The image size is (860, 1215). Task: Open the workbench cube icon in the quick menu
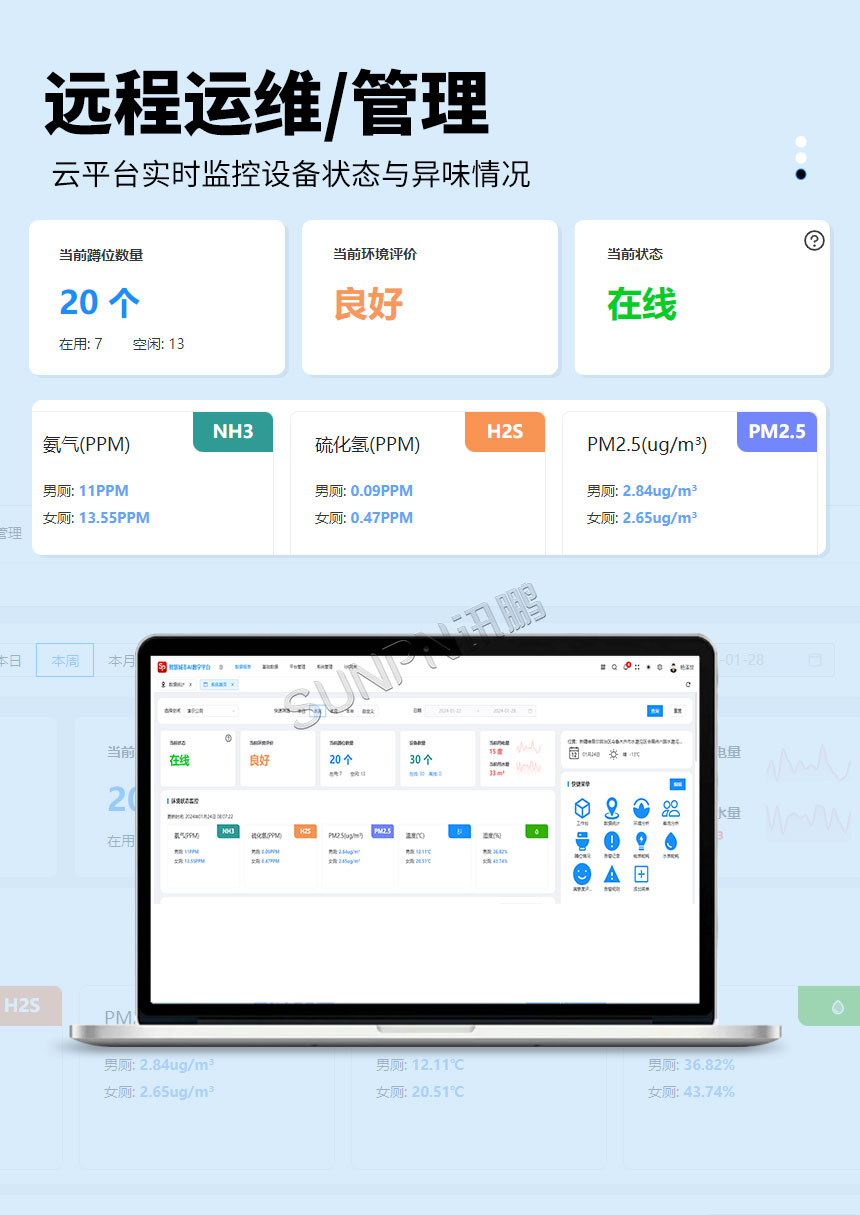pyautogui.click(x=581, y=810)
